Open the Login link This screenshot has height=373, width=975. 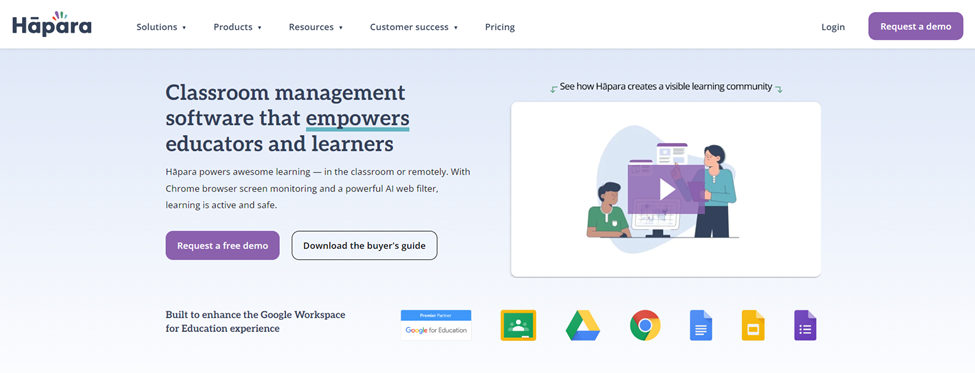833,27
